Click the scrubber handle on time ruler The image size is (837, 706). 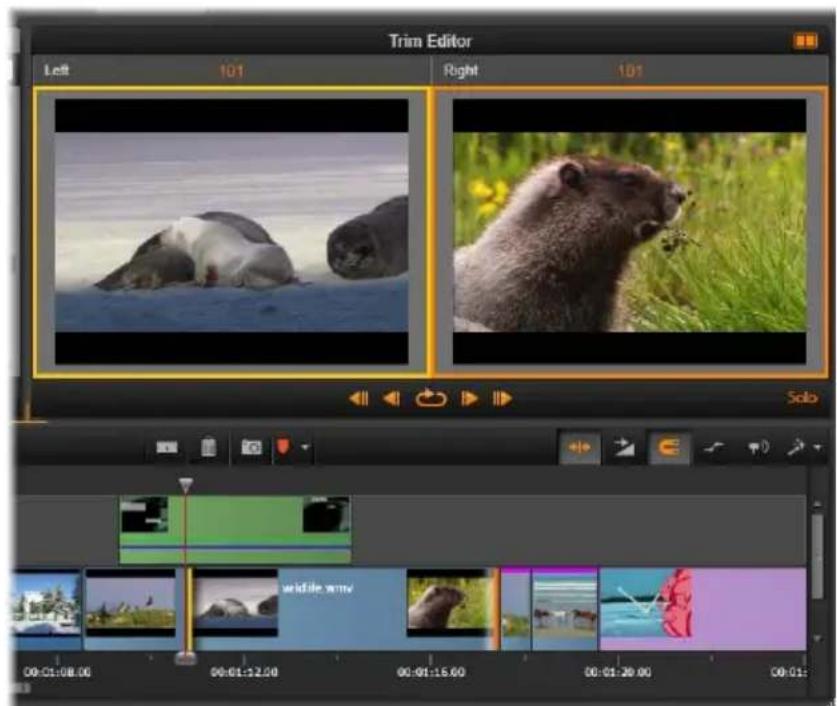pyautogui.click(x=185, y=660)
